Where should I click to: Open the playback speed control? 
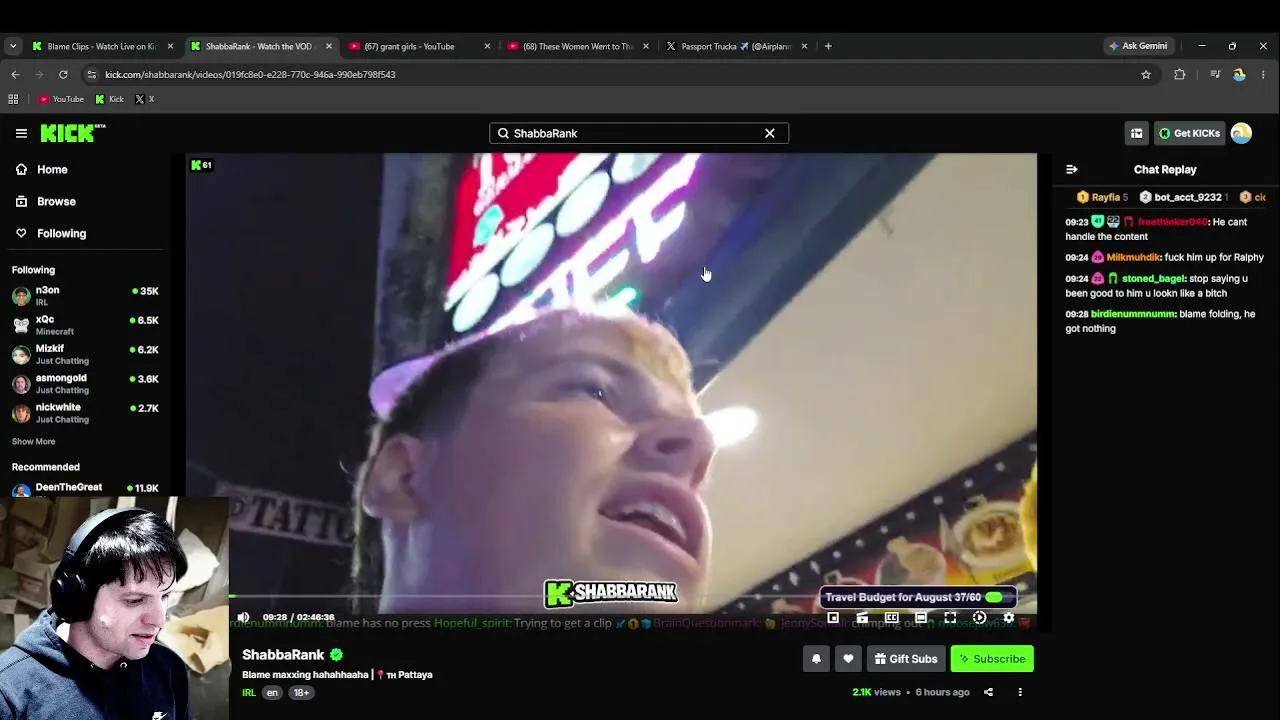(979, 618)
